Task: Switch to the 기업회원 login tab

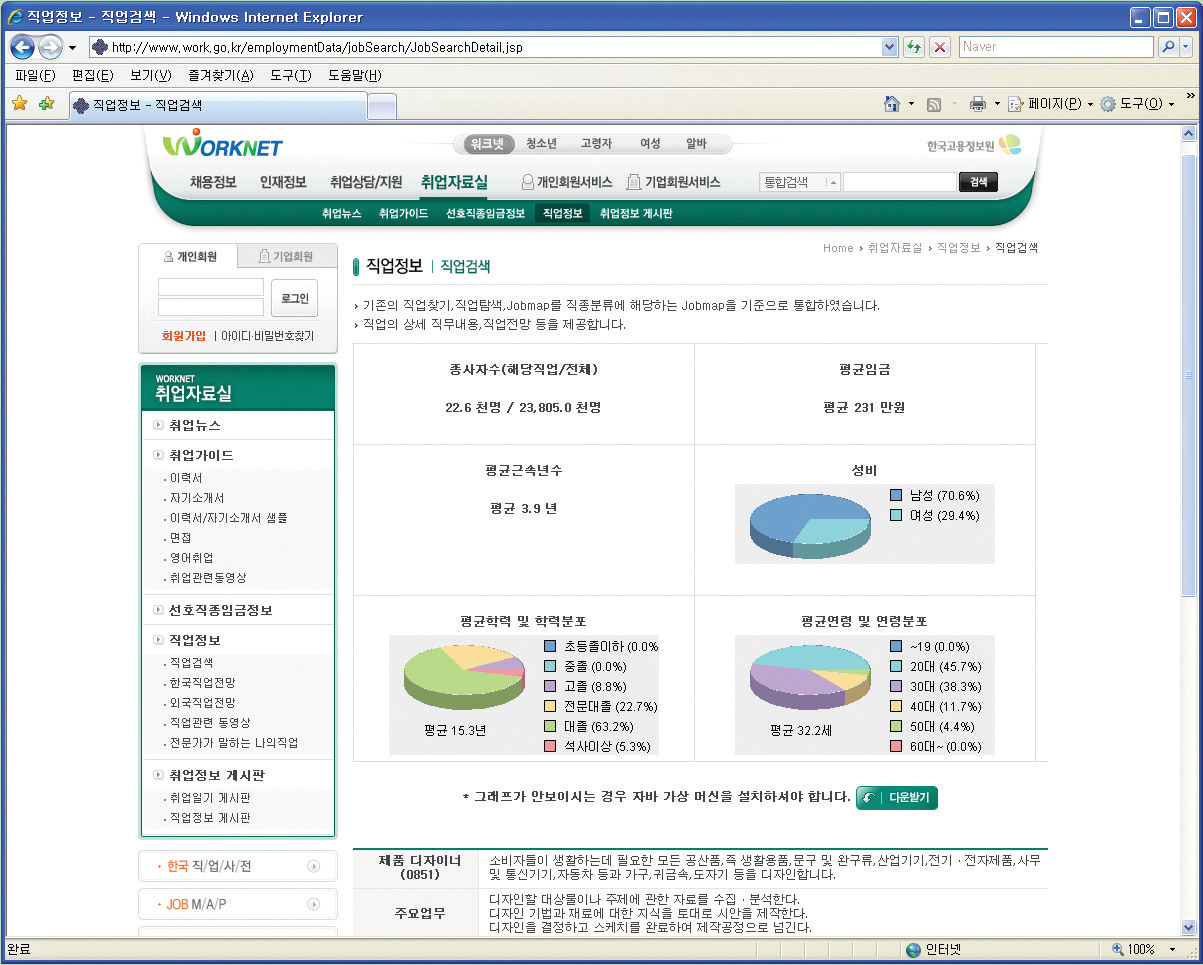Action: coord(286,256)
